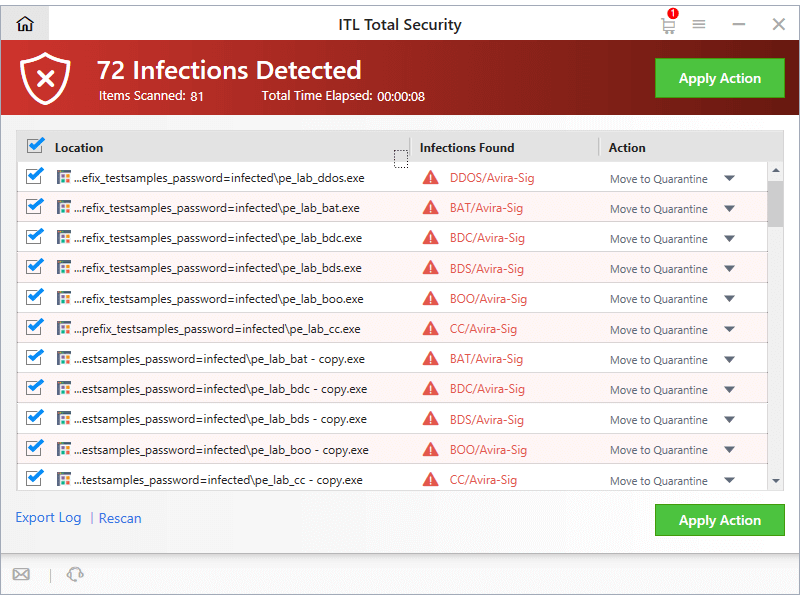Uncheck the pe_lab_cc.exe checkbox
800x600 pixels.
pyautogui.click(x=35, y=327)
